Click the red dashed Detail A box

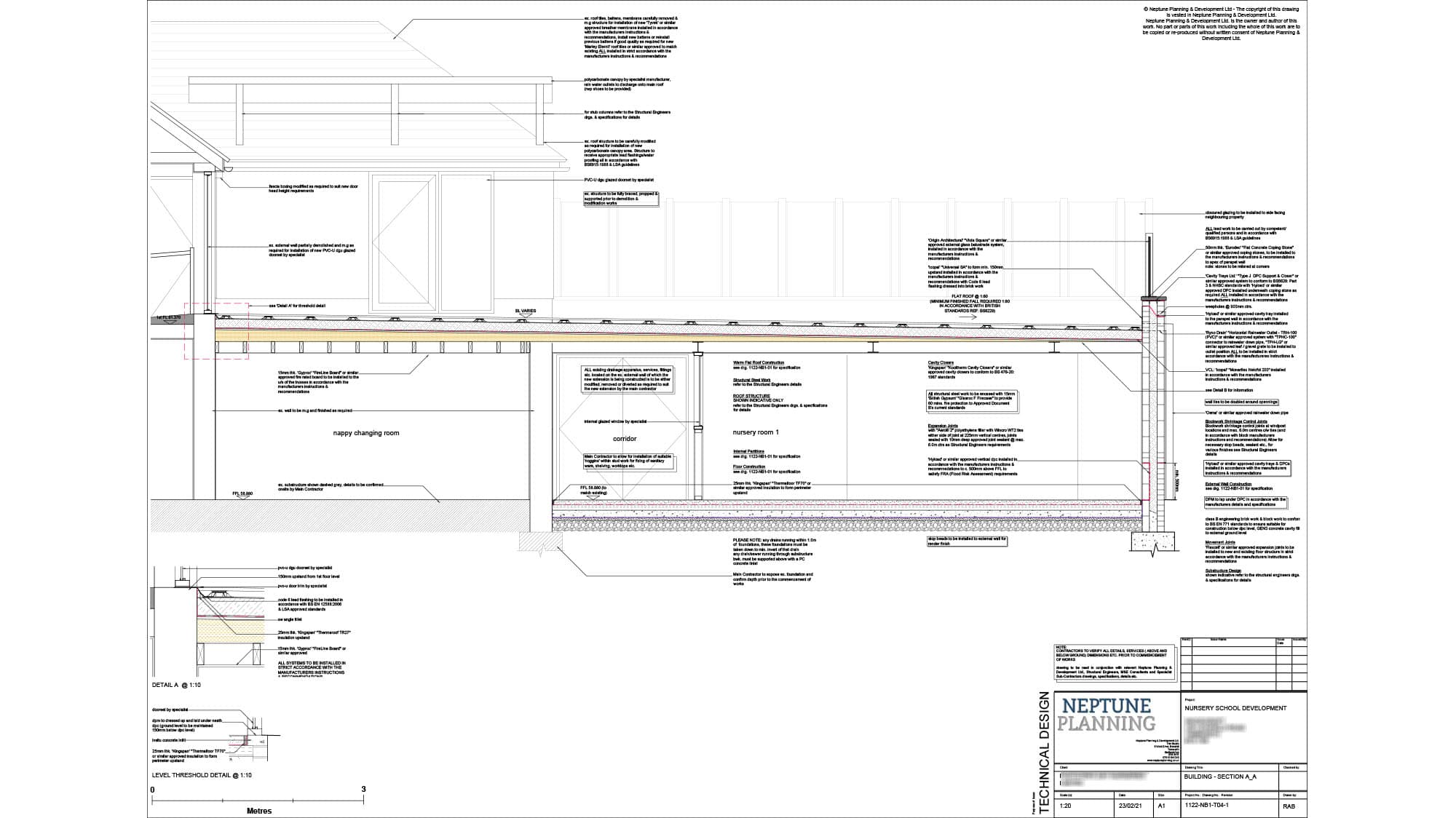216,331
